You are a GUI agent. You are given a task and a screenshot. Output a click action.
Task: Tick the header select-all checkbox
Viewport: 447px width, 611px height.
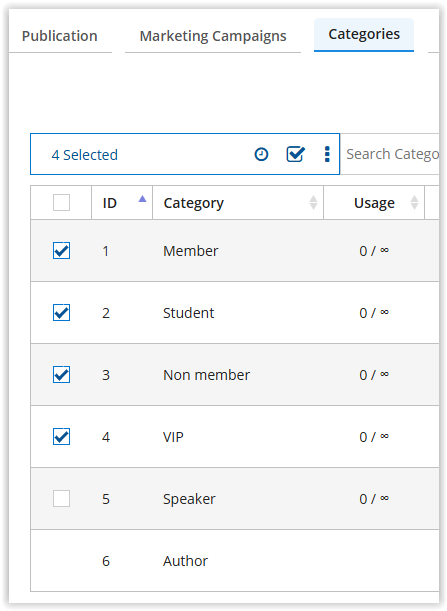[x=62, y=203]
